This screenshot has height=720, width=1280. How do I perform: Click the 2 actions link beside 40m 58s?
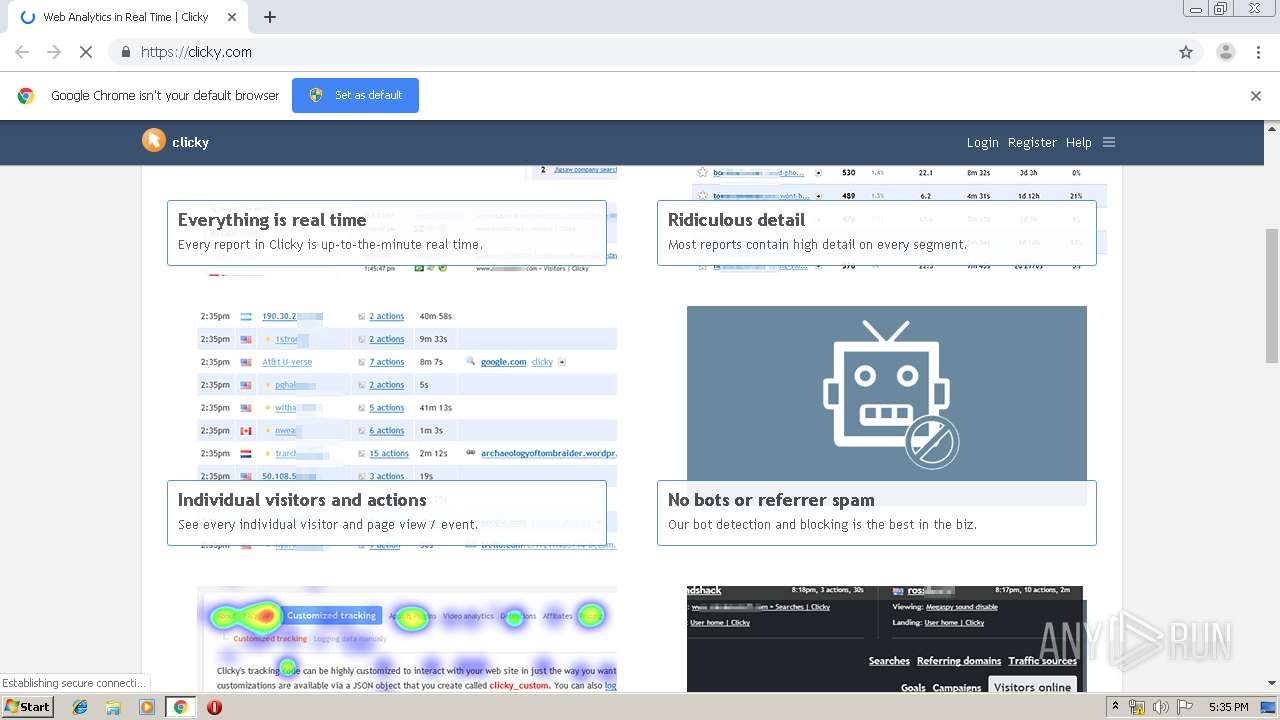coord(387,316)
